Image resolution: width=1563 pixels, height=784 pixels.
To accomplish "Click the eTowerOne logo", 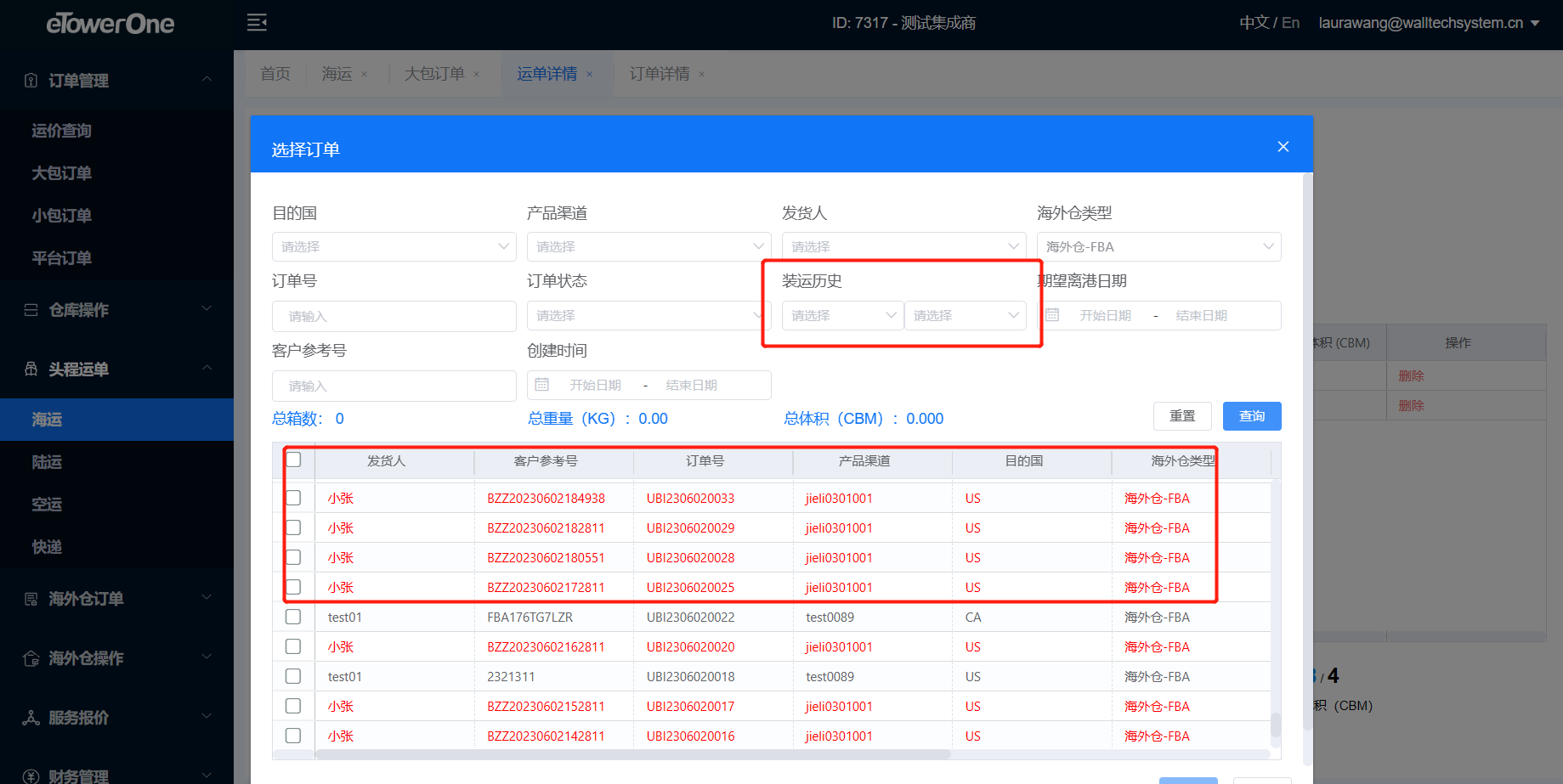I will [x=110, y=24].
